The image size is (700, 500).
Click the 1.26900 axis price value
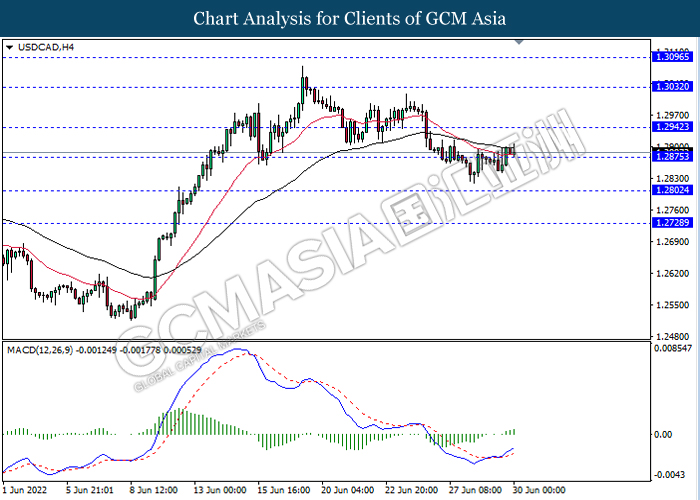[673, 242]
